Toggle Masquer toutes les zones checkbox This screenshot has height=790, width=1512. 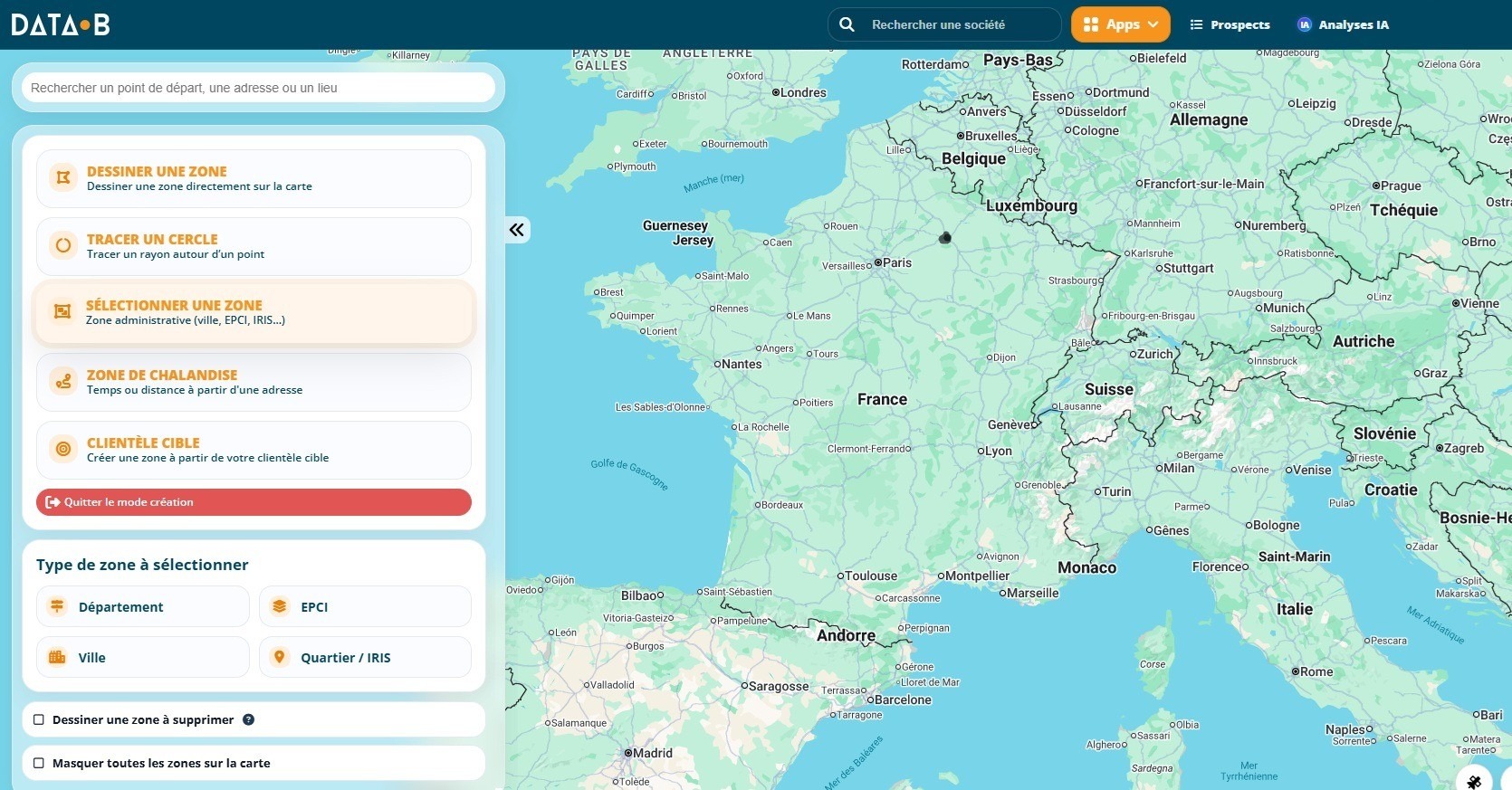click(39, 764)
